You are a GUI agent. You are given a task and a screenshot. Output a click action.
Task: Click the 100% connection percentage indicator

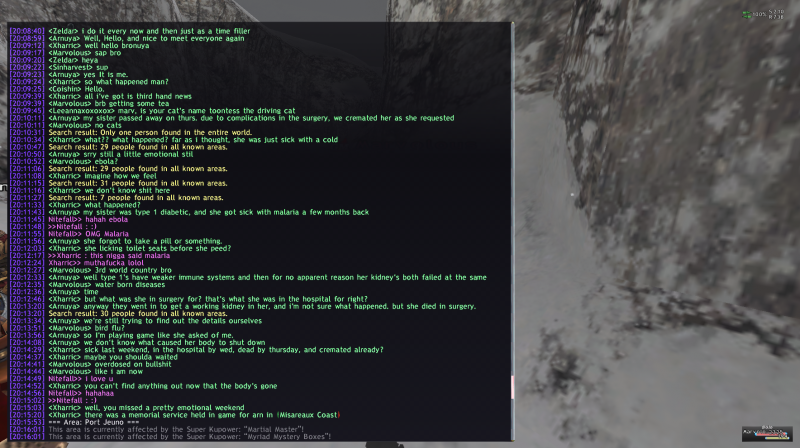(x=759, y=14)
